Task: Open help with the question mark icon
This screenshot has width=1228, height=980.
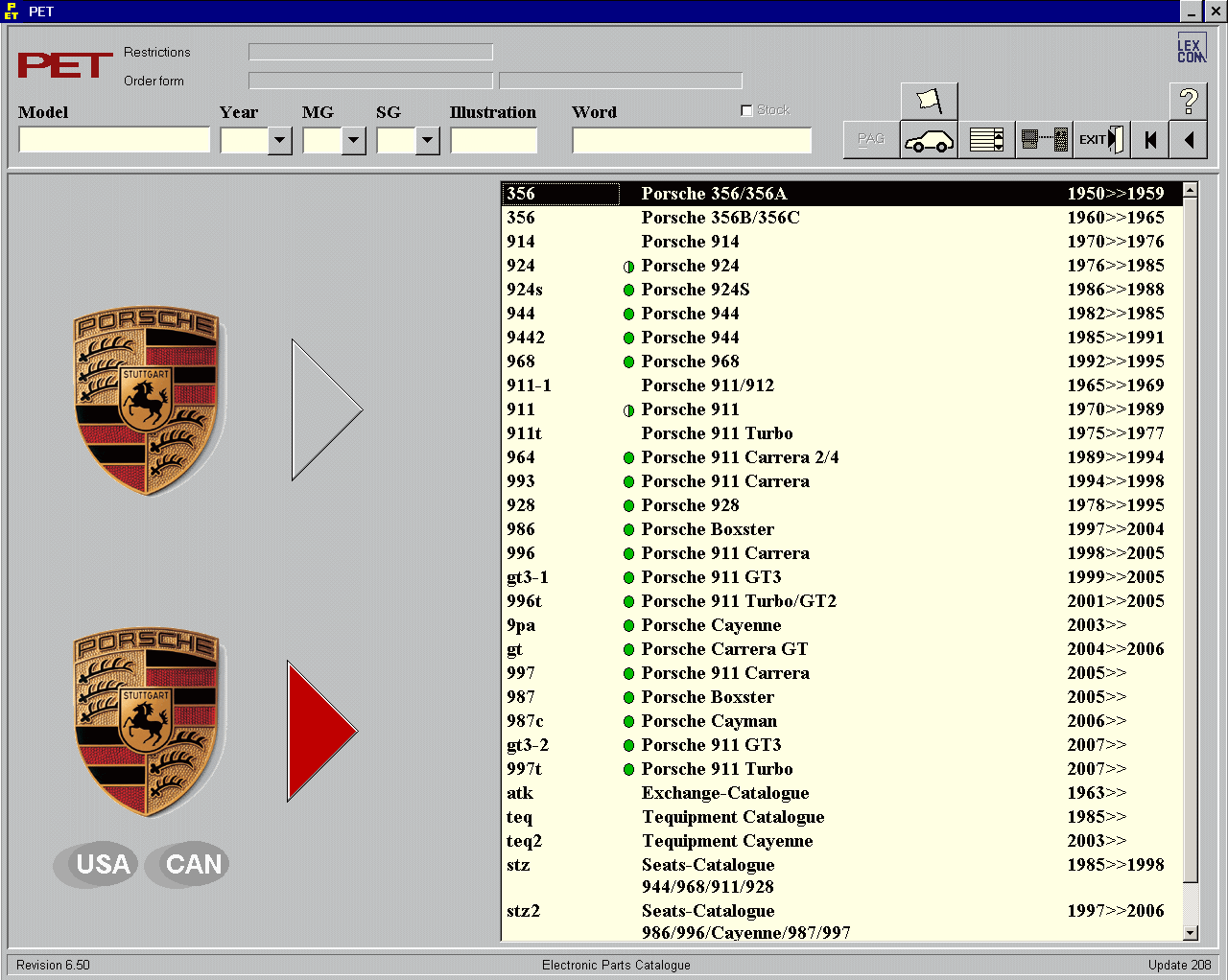Action: click(x=1189, y=101)
